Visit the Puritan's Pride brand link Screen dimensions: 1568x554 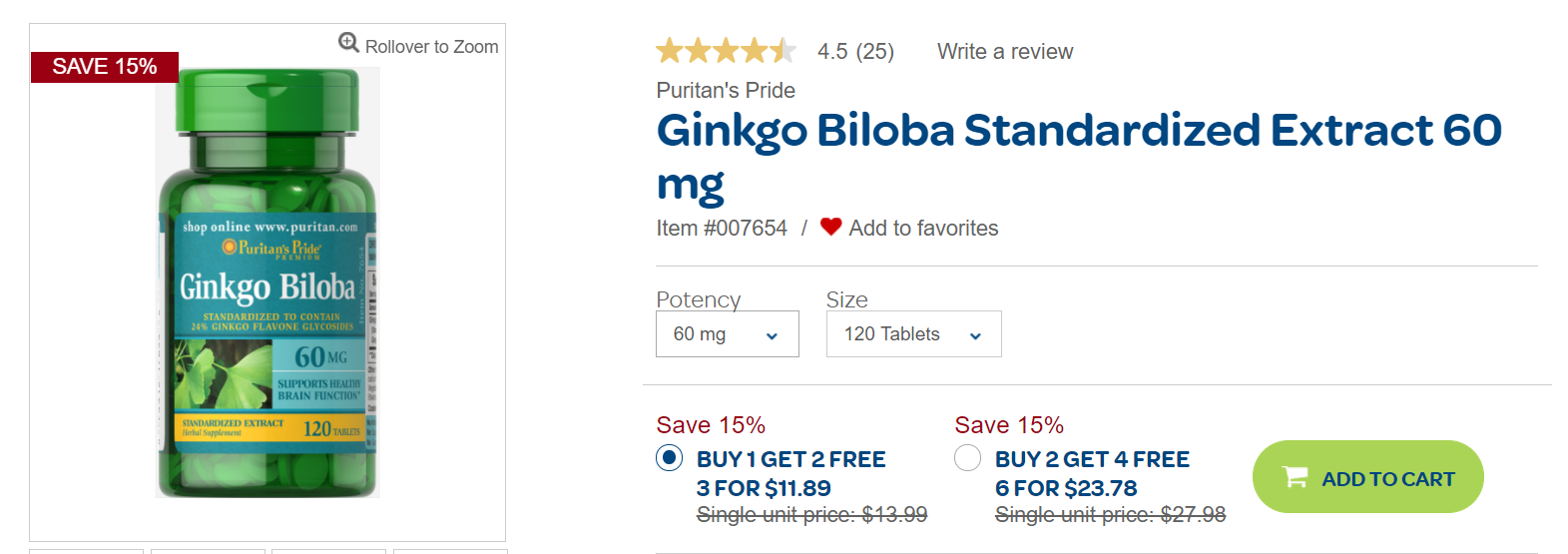[726, 91]
